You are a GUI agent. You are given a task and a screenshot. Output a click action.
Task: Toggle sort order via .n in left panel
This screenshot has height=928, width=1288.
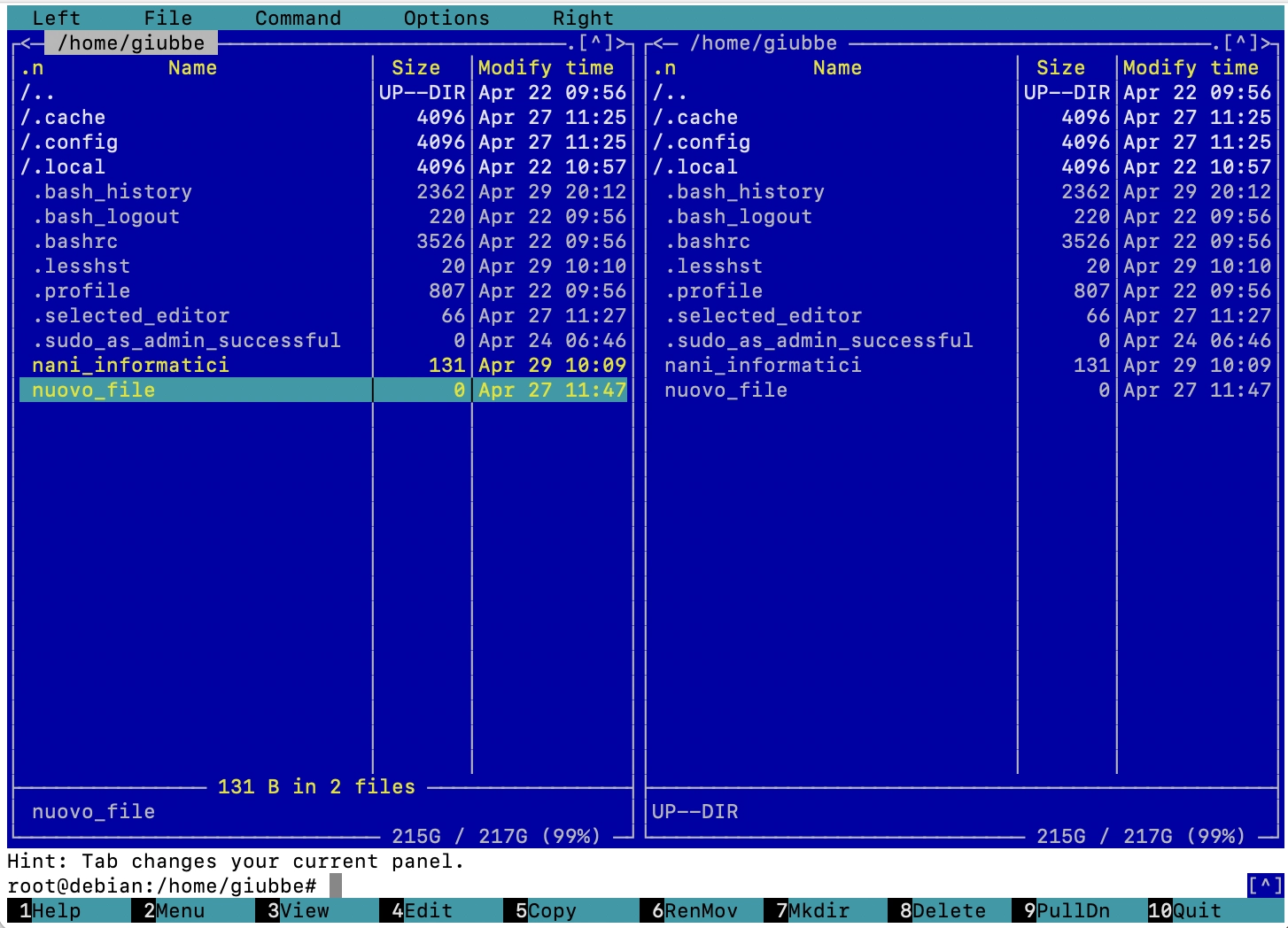pos(32,68)
